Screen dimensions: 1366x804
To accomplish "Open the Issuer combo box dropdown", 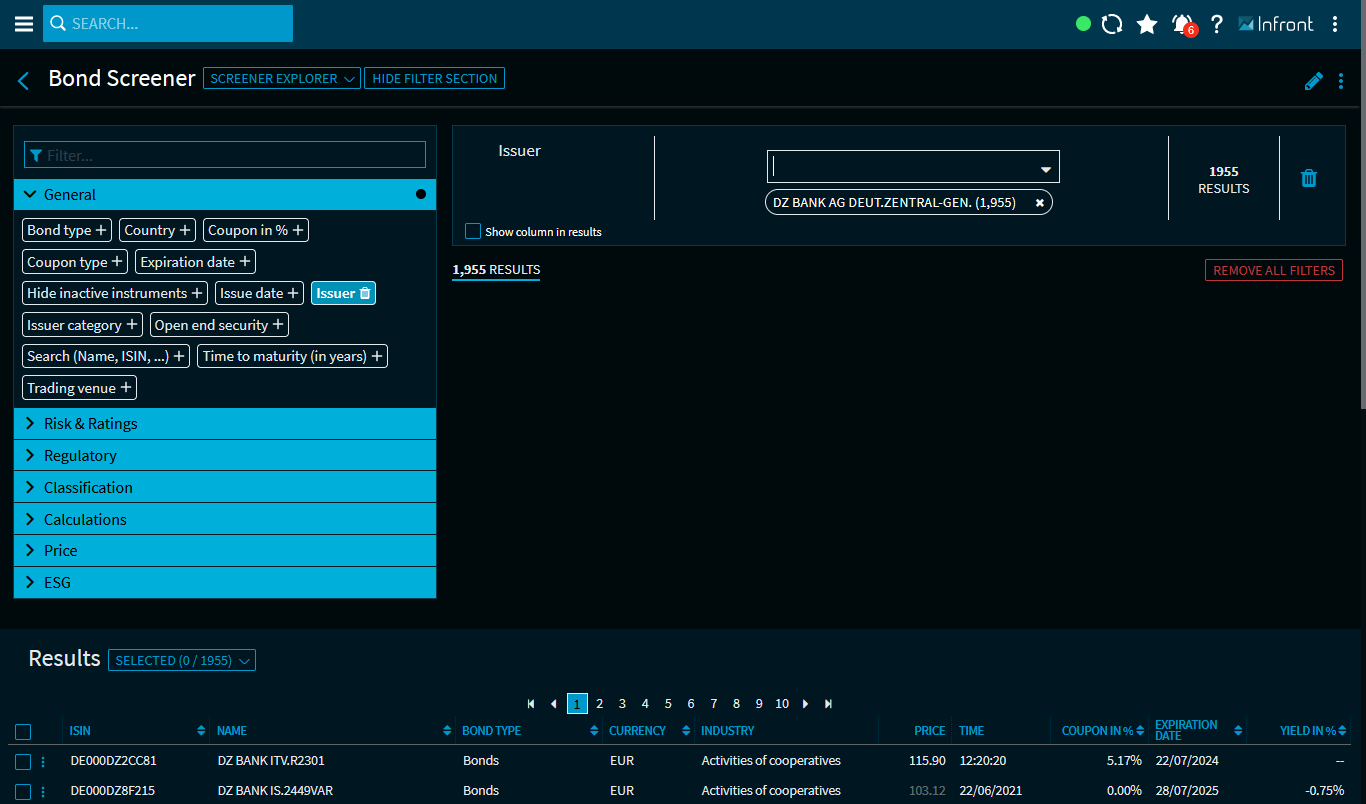I will click(x=1046, y=168).
